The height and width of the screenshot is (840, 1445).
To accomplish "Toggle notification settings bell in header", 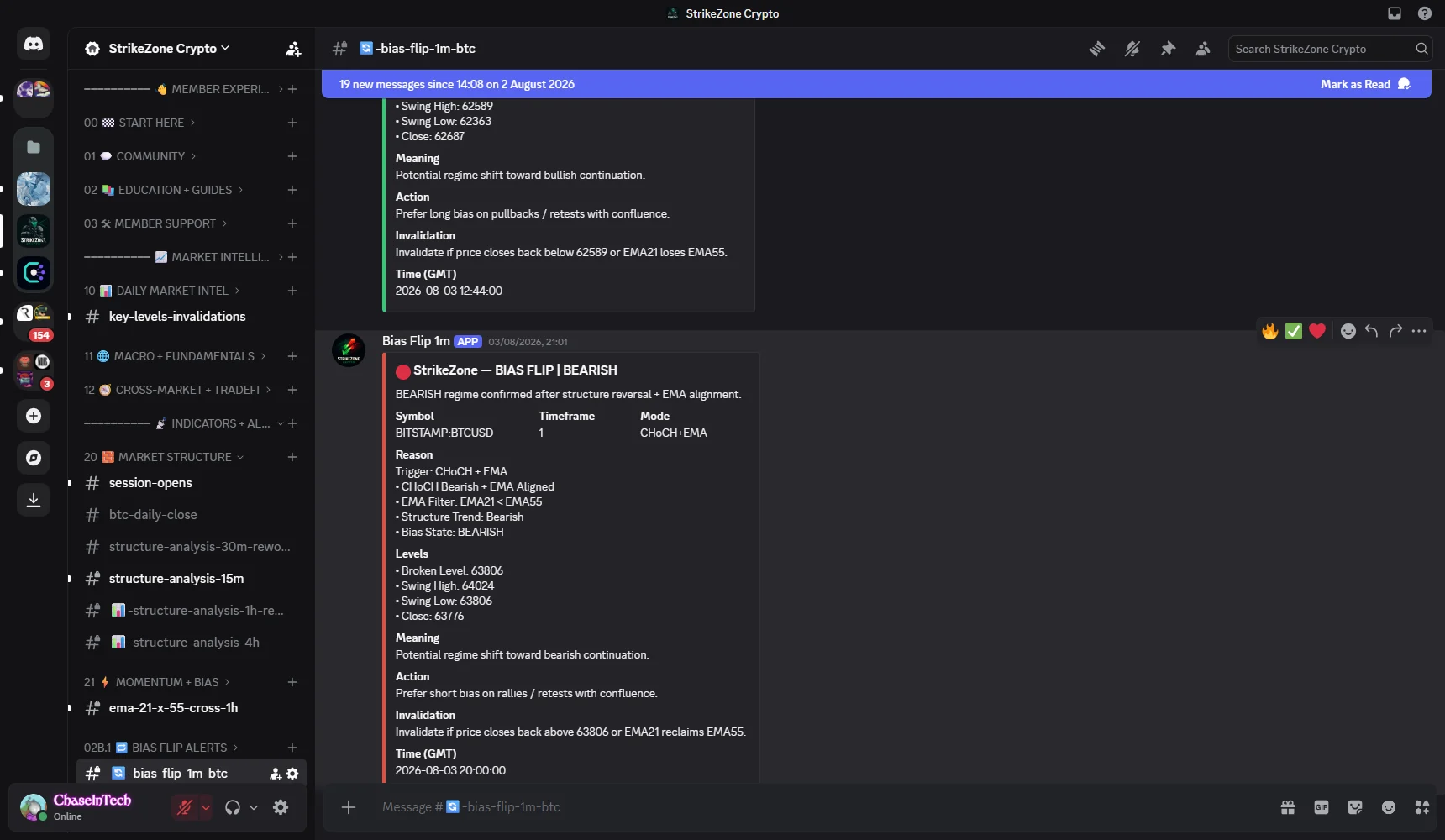I will point(1132,49).
